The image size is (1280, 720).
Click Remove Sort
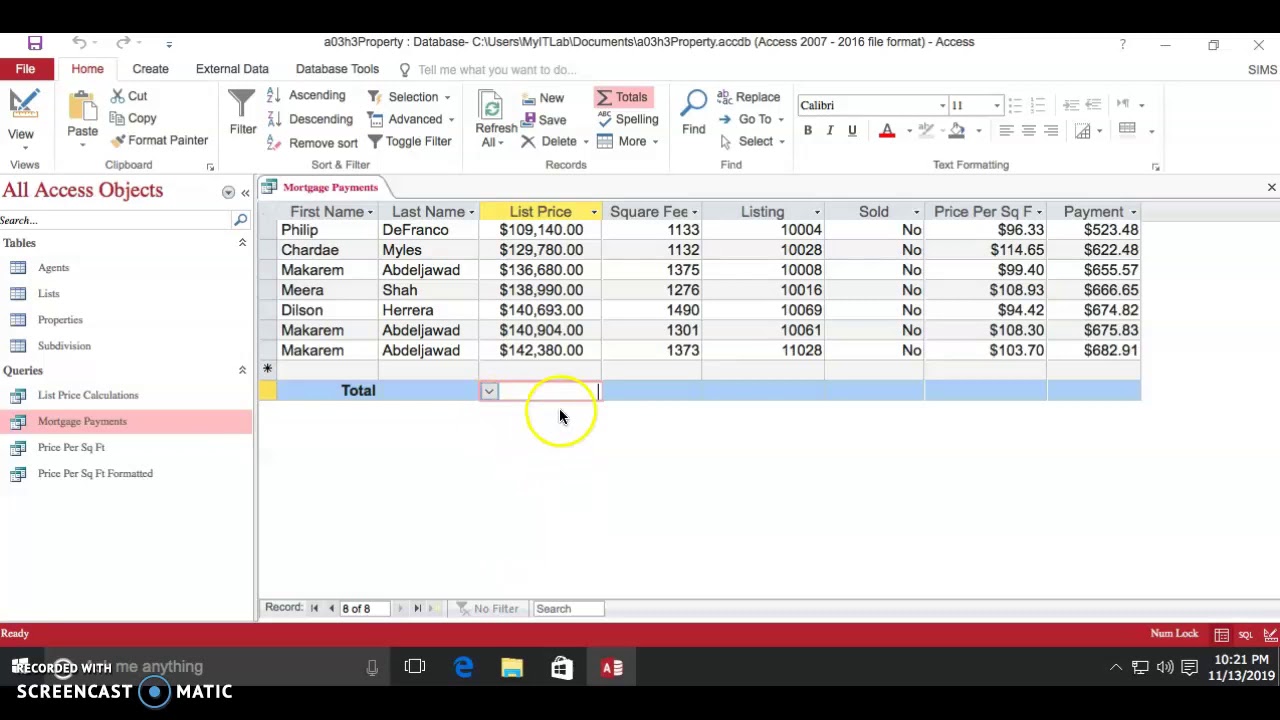pos(312,142)
